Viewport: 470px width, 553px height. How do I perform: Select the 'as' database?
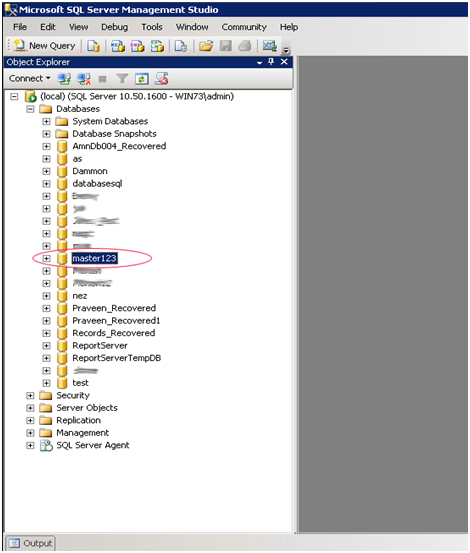point(77,159)
